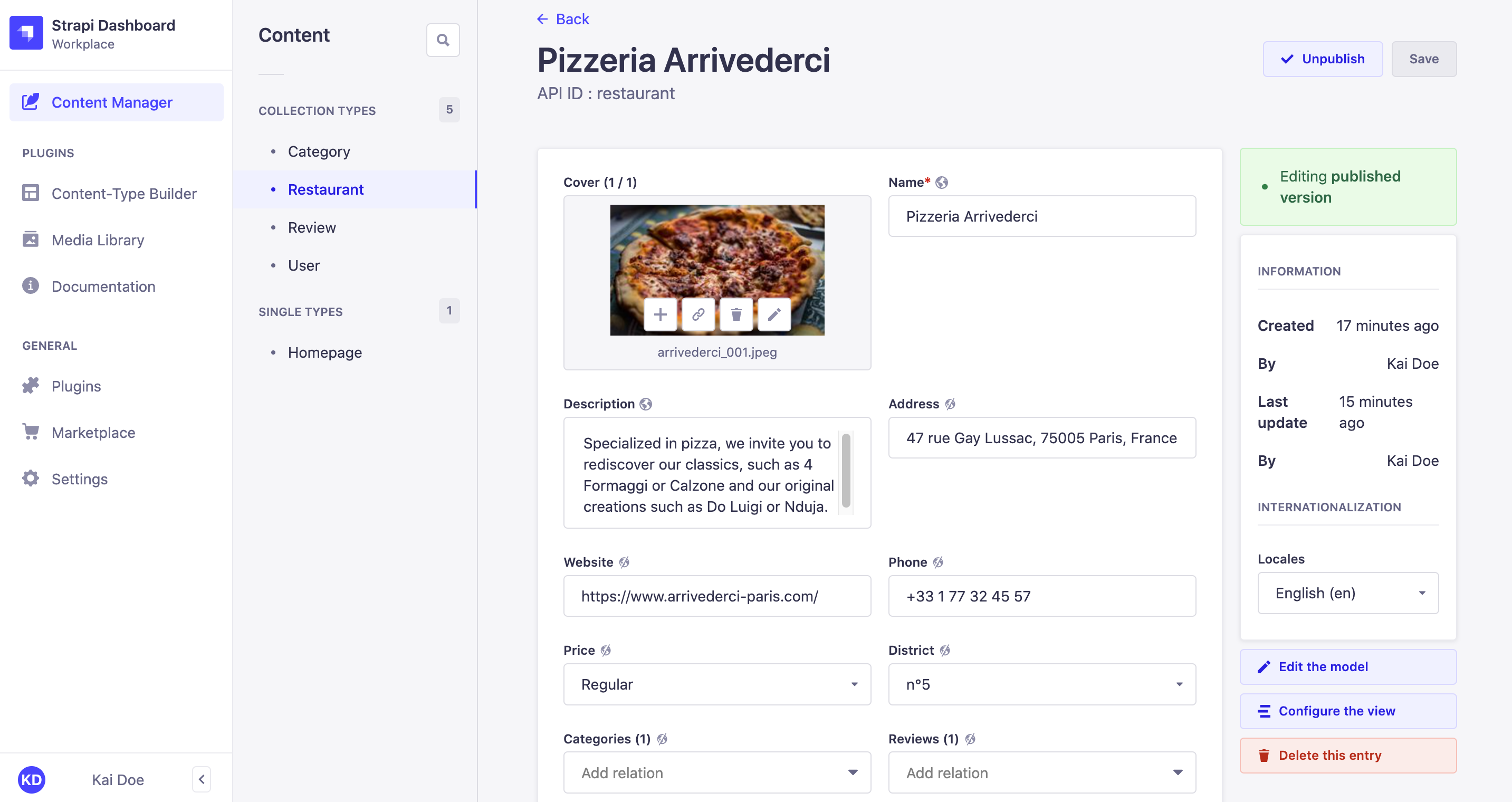Expand the District dropdown selector
Screen dimensions: 1512x802
(x=1041, y=684)
